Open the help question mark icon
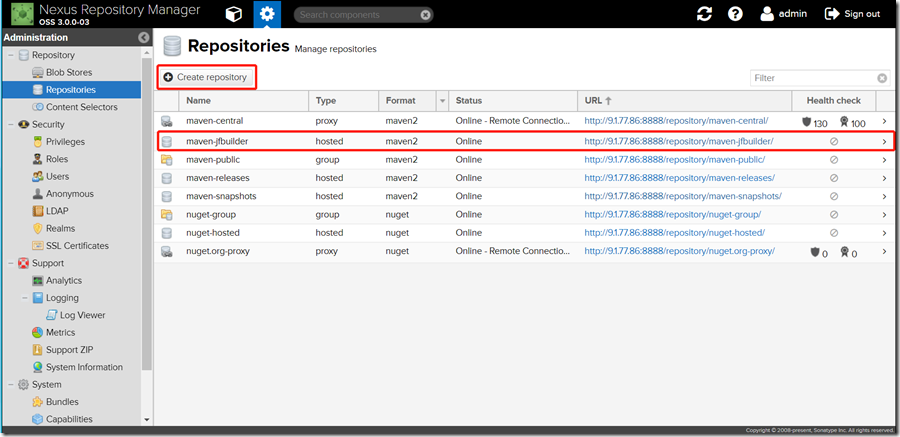Screen dimensions: 900x437 [735, 14]
